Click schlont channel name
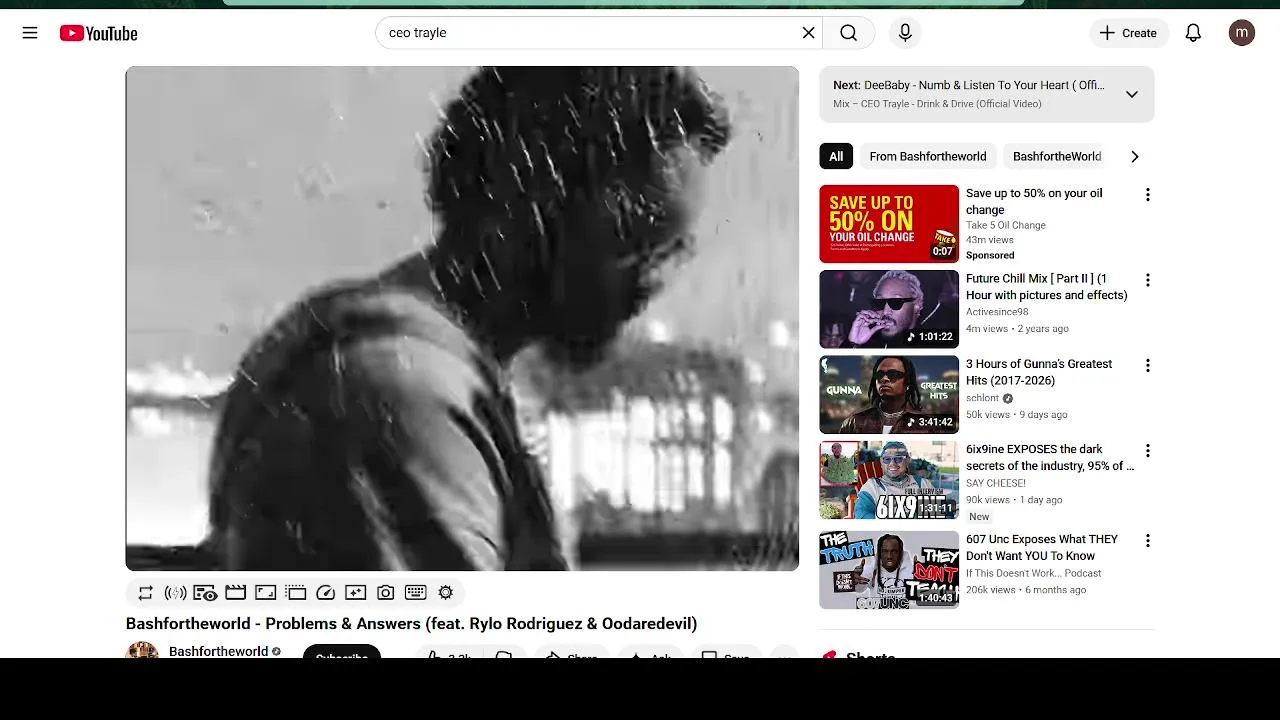1280x720 pixels. [x=982, y=398]
